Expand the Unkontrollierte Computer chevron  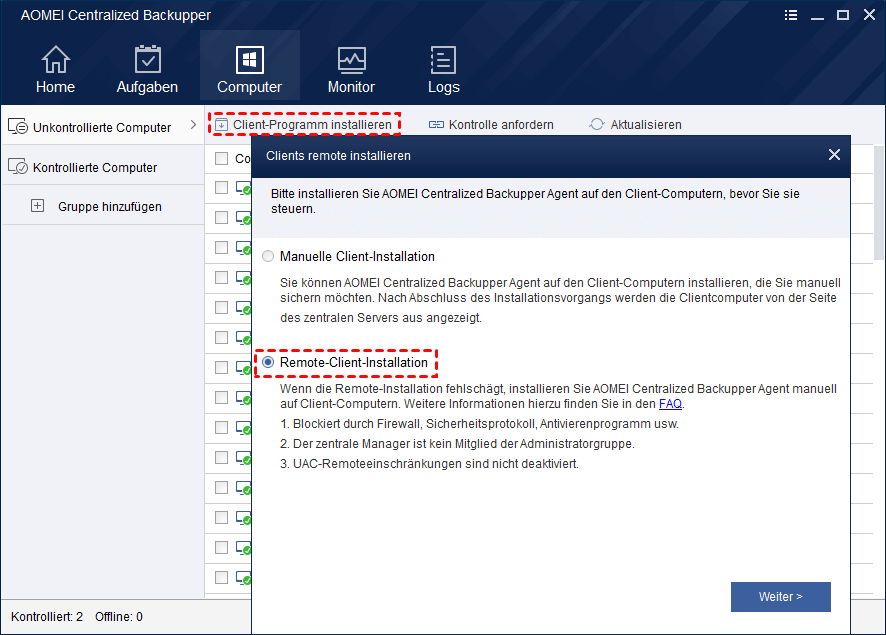[193, 124]
